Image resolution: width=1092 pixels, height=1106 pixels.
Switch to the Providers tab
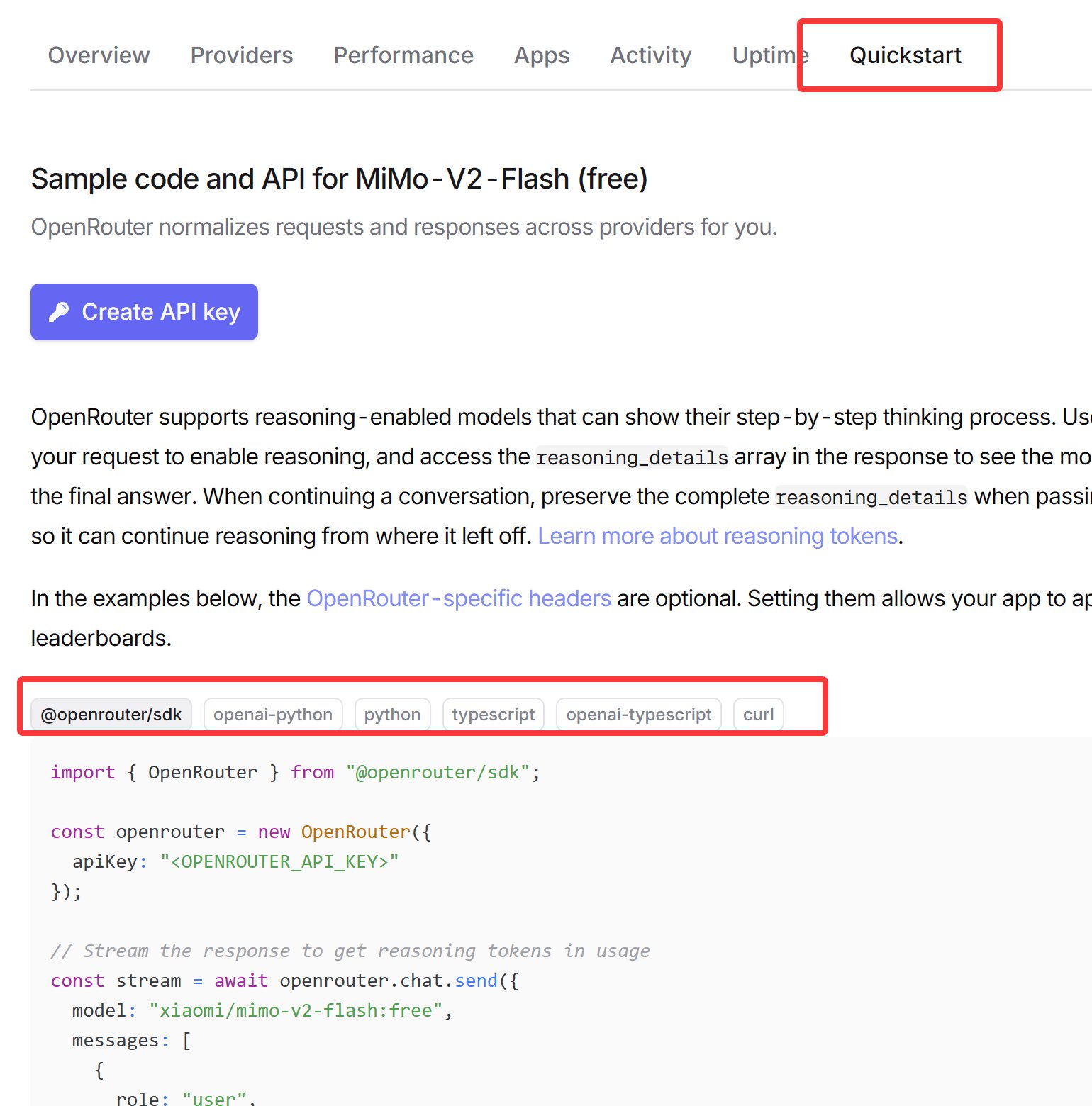[x=241, y=55]
